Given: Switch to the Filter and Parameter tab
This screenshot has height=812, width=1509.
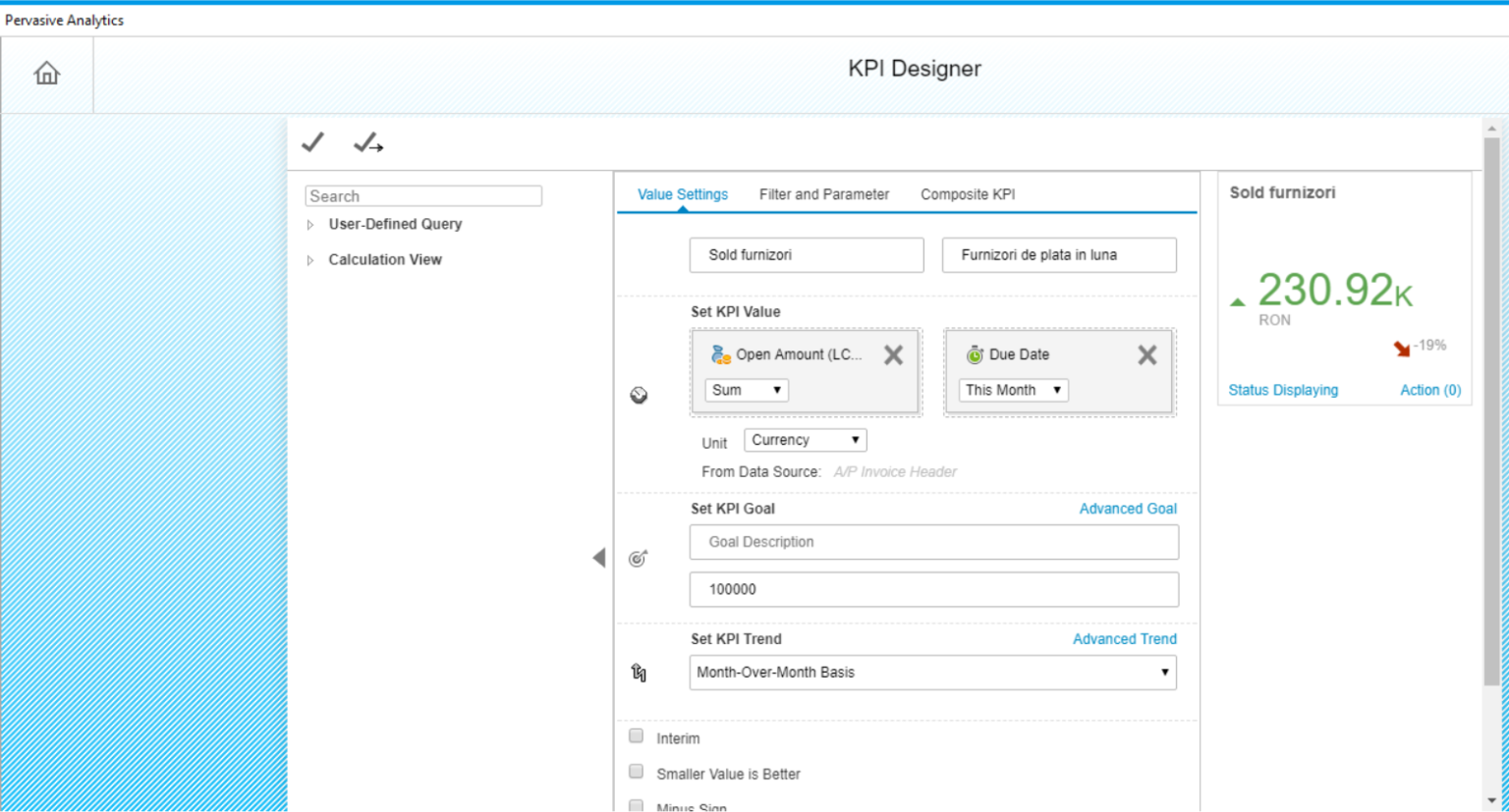Looking at the screenshot, I should pyautogui.click(x=823, y=193).
